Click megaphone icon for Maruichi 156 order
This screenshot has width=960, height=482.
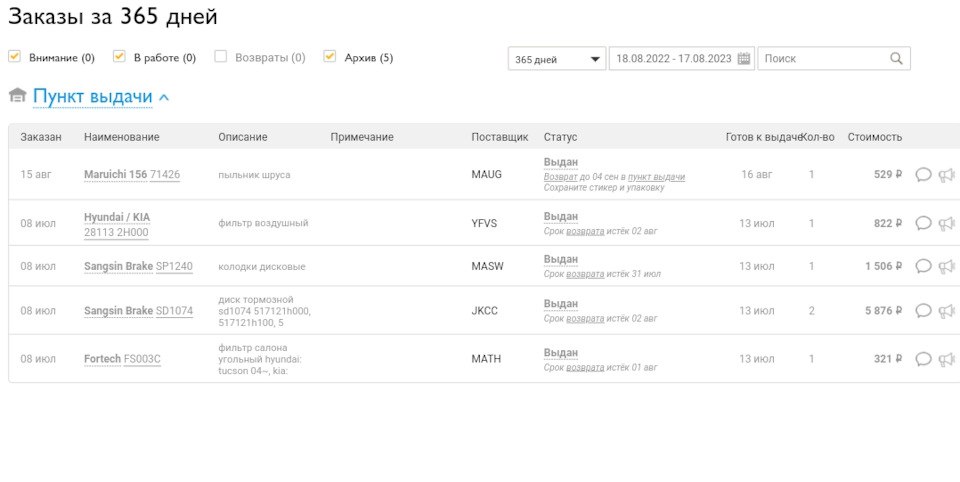point(946,175)
